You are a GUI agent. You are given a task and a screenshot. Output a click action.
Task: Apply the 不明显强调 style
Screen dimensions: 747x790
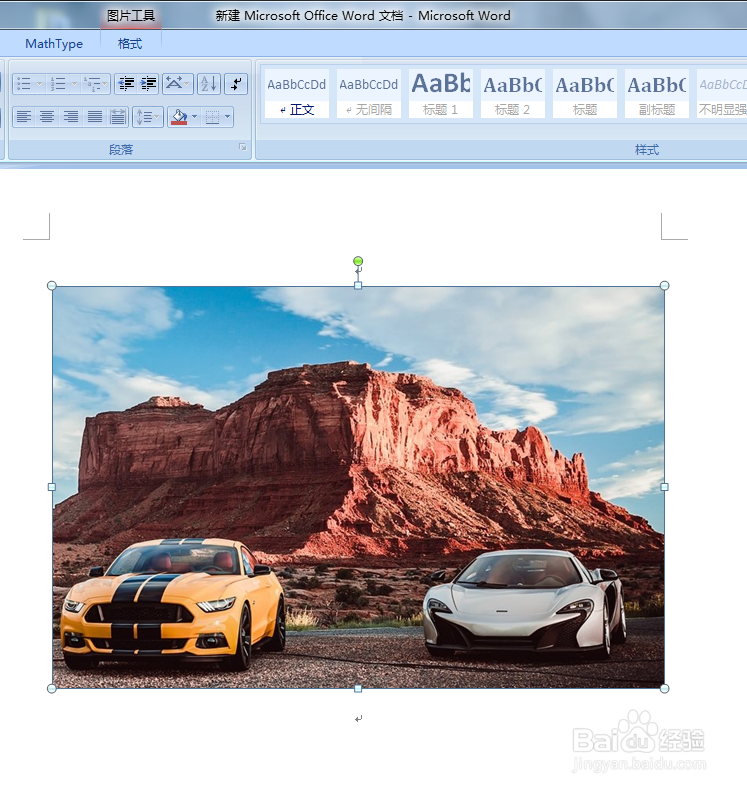tap(722, 94)
